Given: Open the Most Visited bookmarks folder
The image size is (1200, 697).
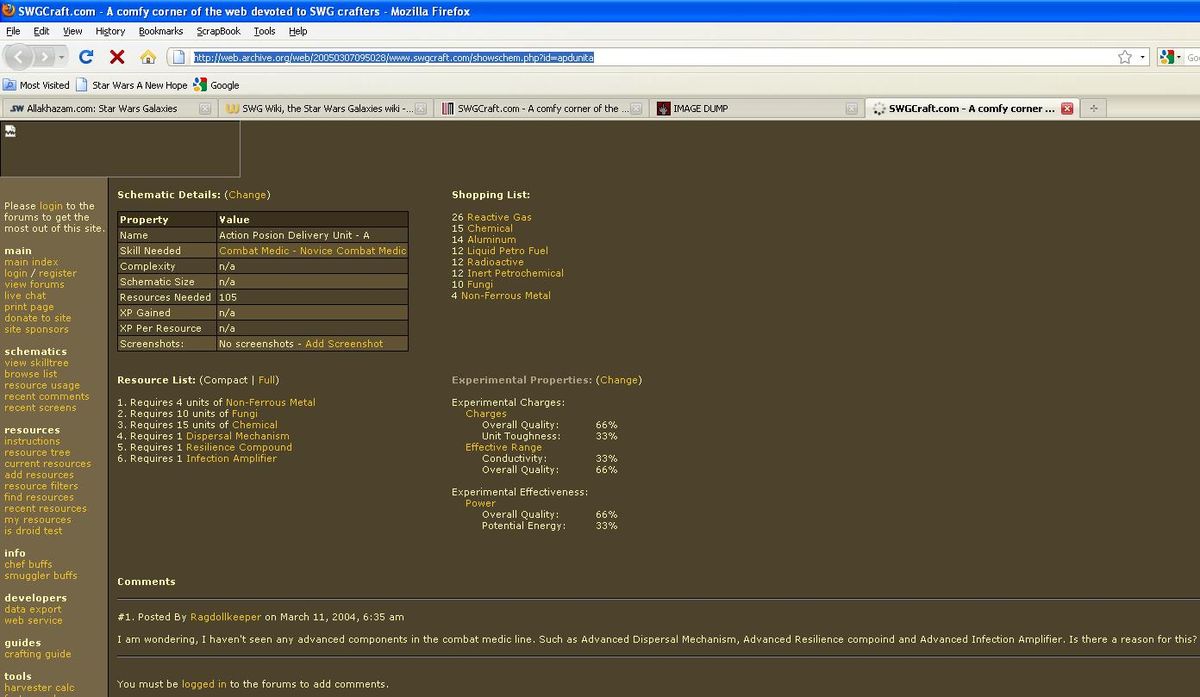Looking at the screenshot, I should click(x=37, y=85).
